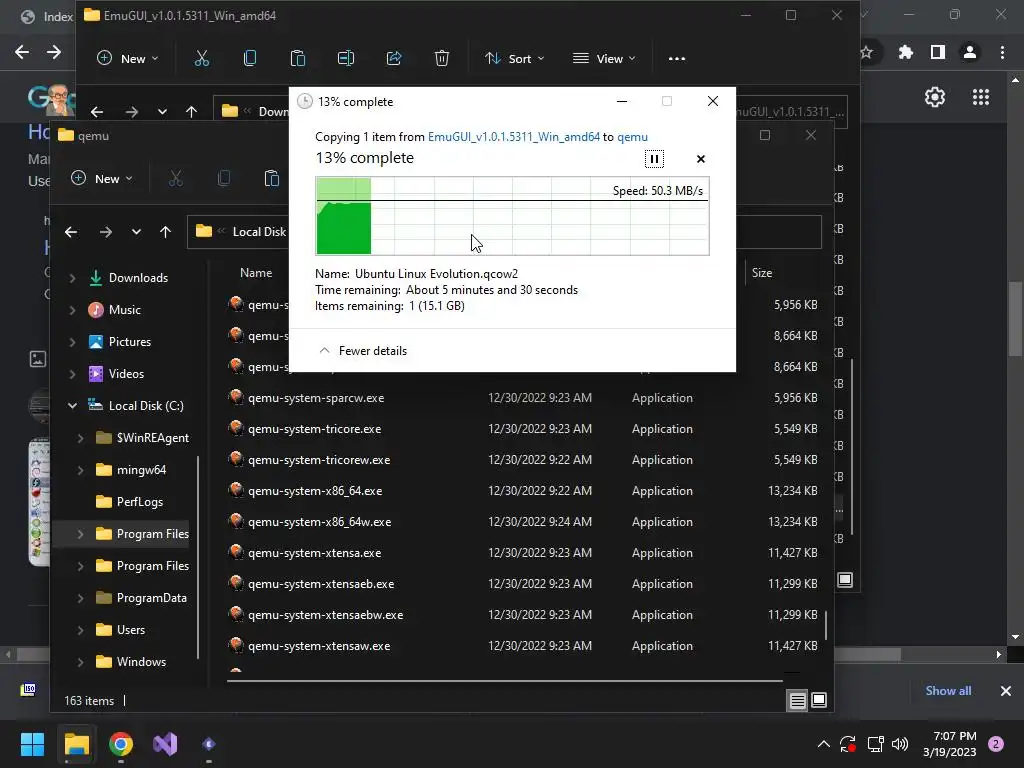The image size is (1024, 768).
Task: Expand the ProgramData folder
Action: (x=80, y=598)
